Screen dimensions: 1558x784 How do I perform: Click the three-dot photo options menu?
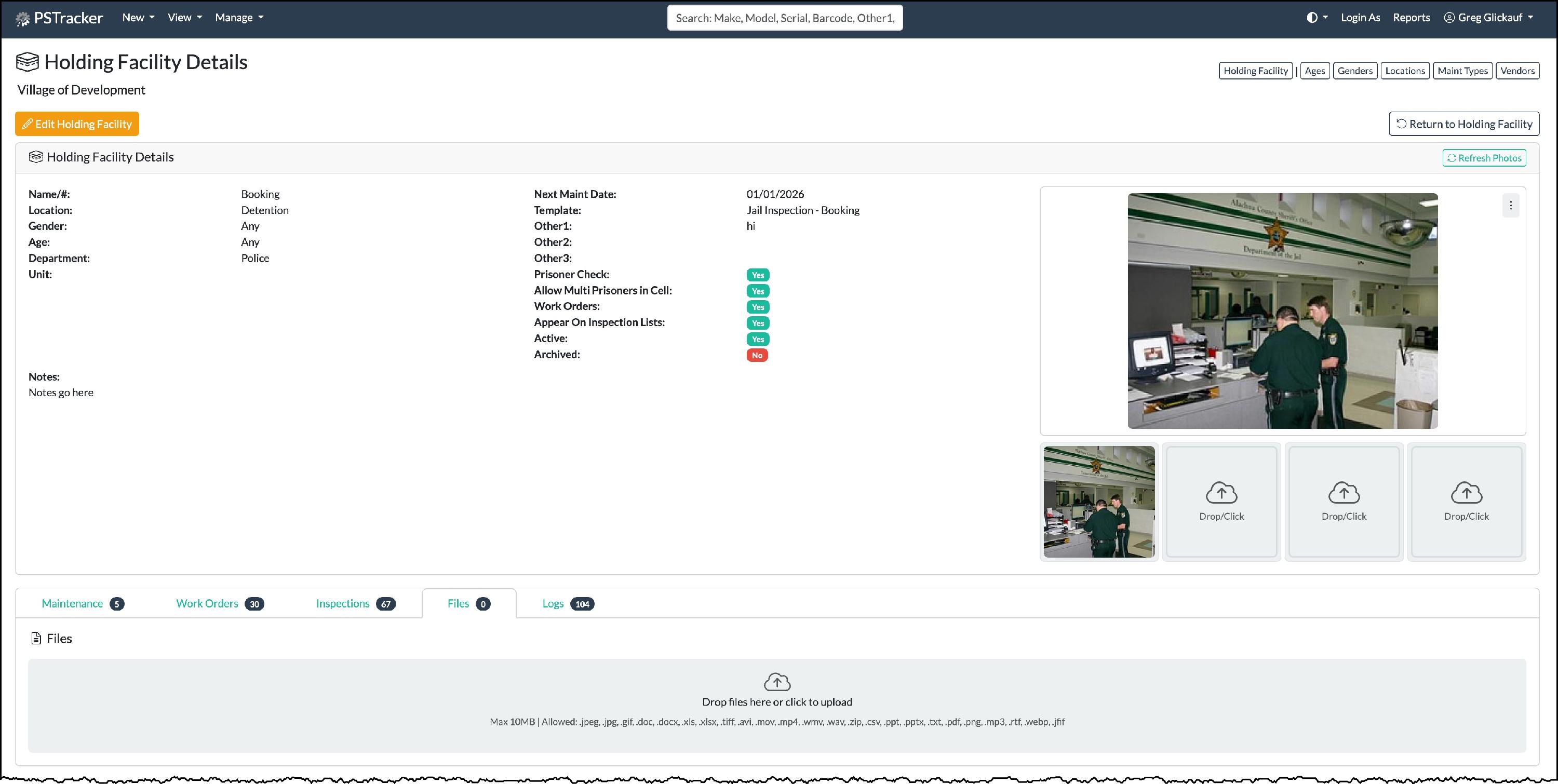pyautogui.click(x=1510, y=206)
